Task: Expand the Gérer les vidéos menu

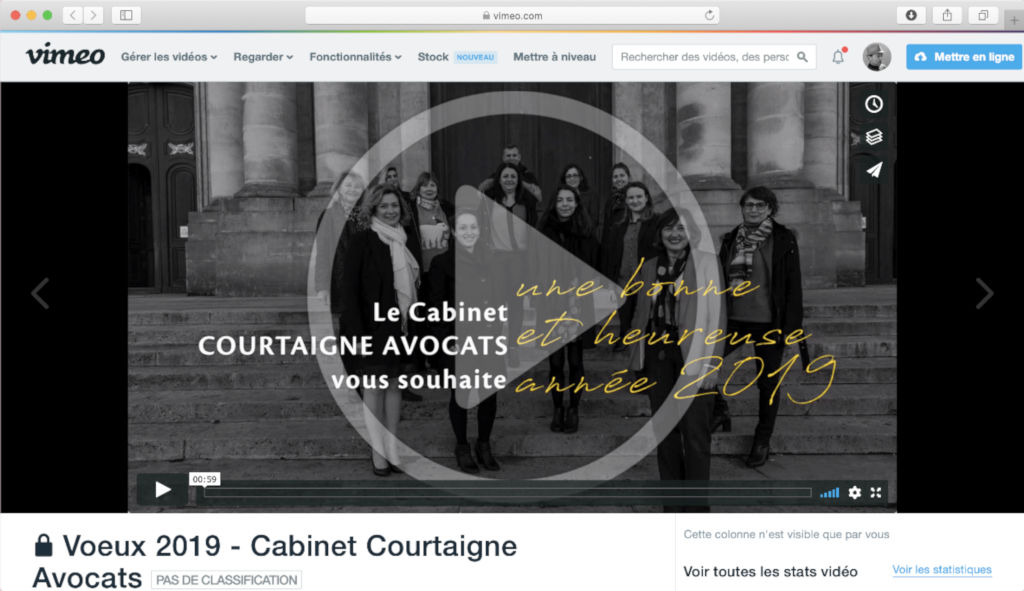Action: click(168, 57)
